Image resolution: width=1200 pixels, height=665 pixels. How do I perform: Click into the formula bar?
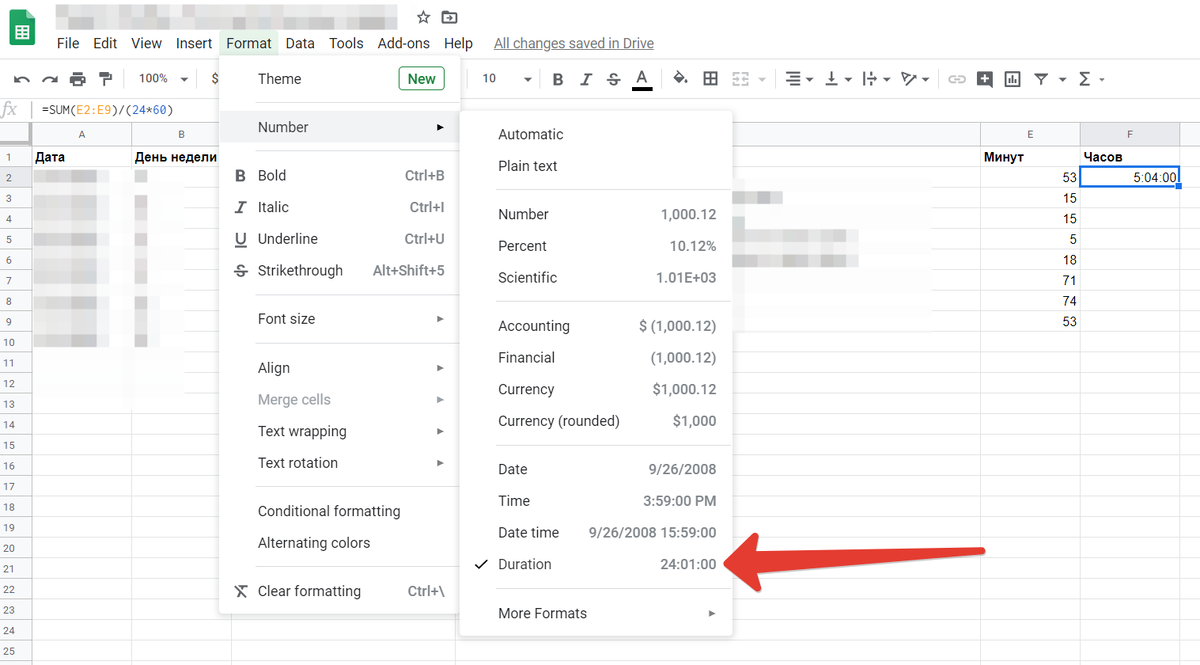tap(615, 110)
